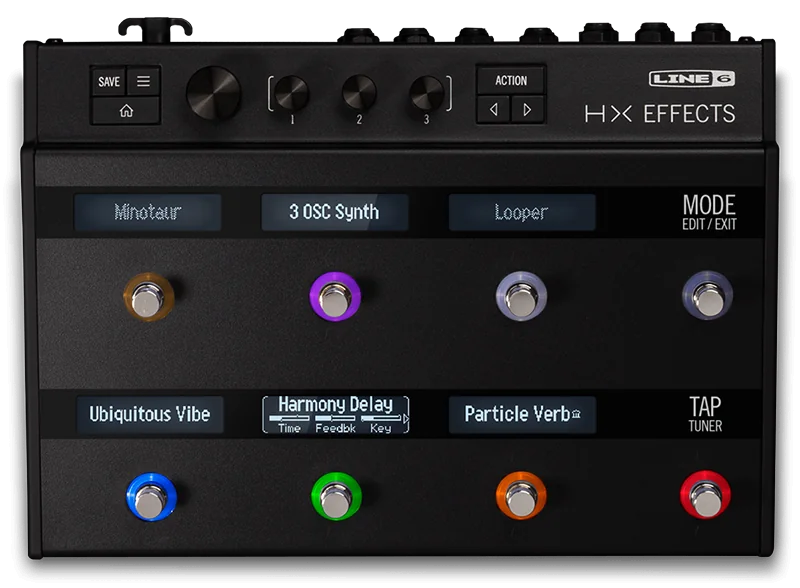This screenshot has height=588, width=800.
Task: Toggle the green Harmony Delay footswitch
Action: (x=336, y=496)
